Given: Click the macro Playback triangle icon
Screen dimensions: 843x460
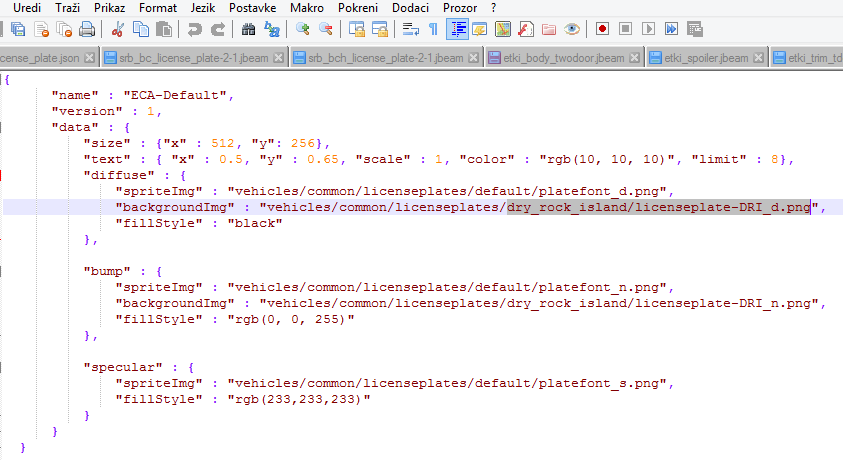Looking at the screenshot, I should click(648, 29).
